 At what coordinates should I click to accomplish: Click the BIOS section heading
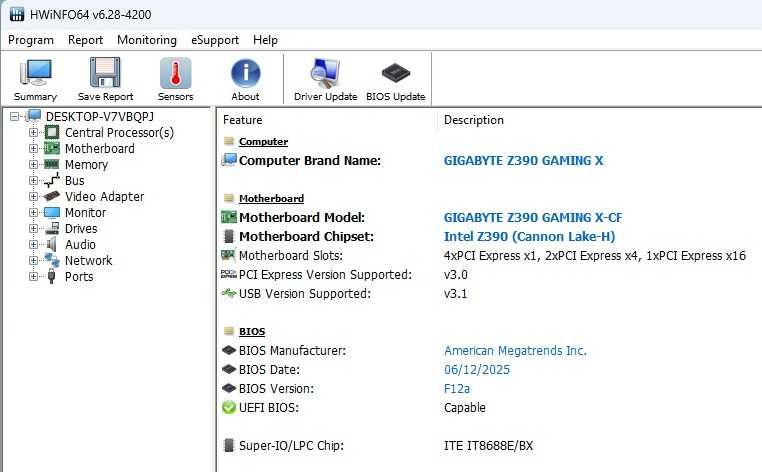252,332
